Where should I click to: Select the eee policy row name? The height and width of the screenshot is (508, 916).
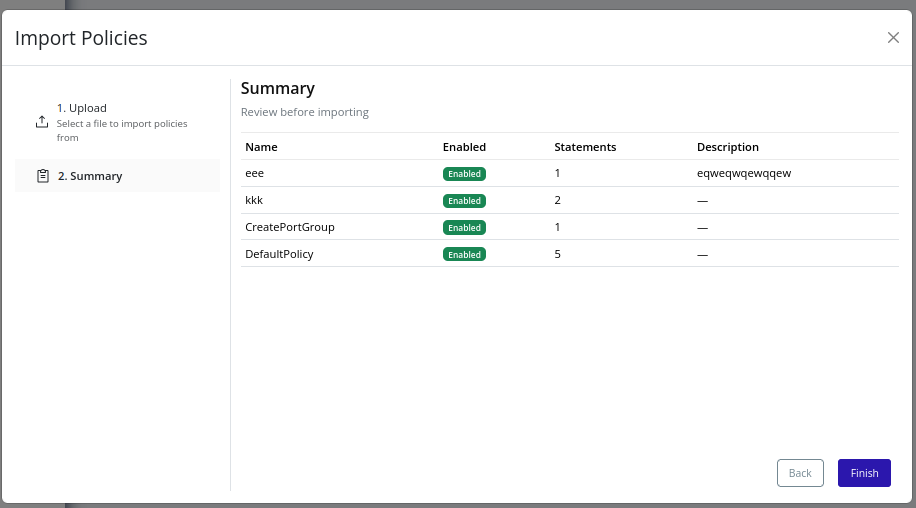tap(254, 173)
